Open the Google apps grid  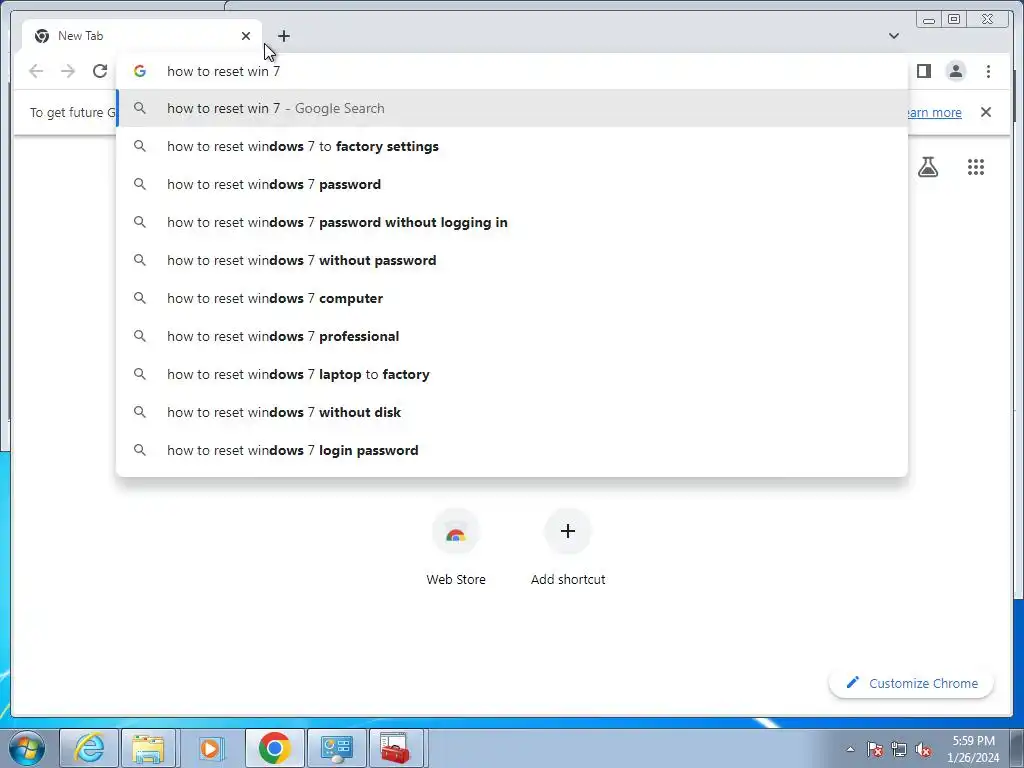tap(976, 167)
